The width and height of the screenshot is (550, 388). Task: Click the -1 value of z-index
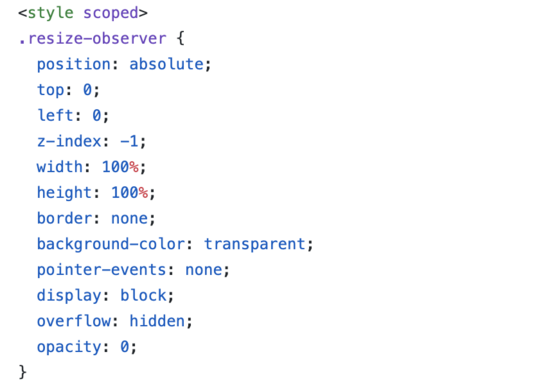point(129,141)
